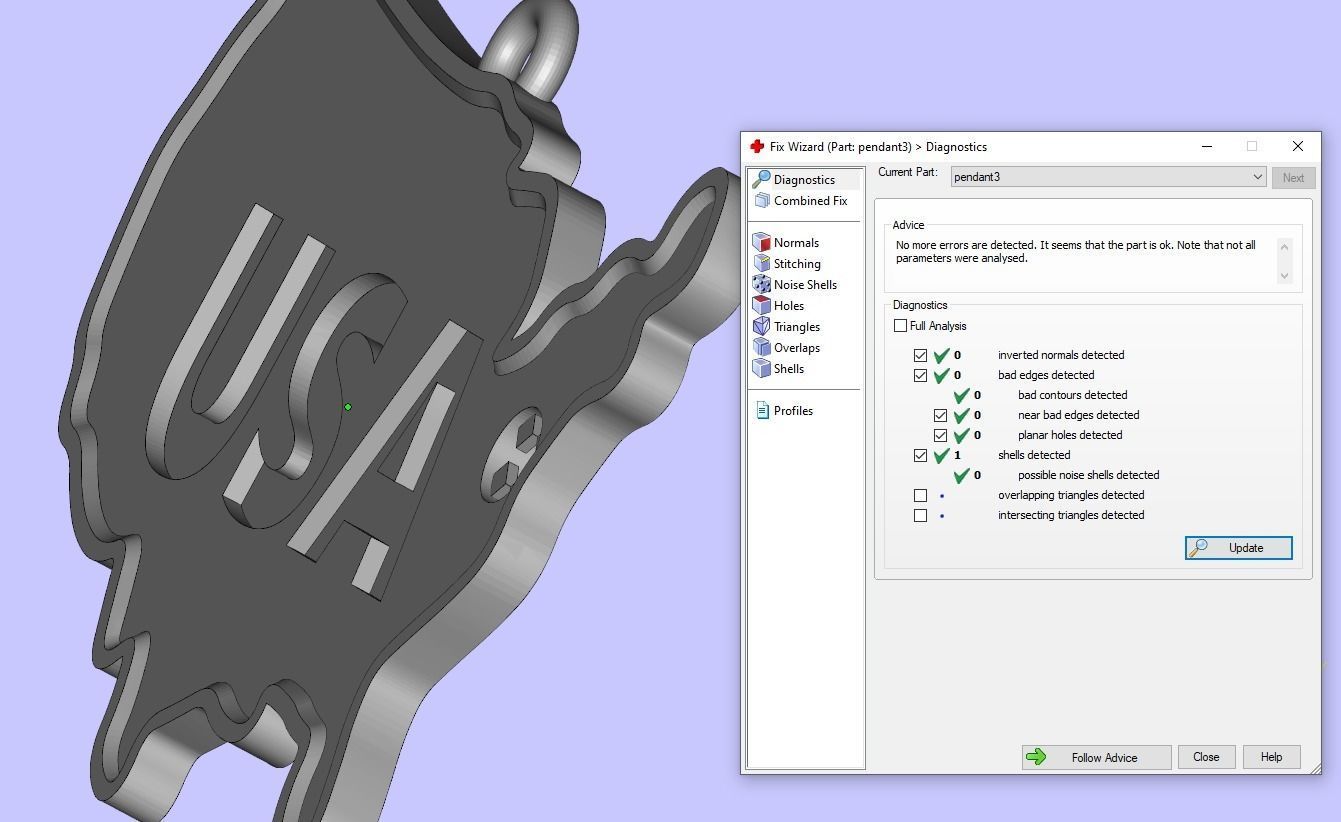Viewport: 1341px width, 822px height.
Task: Close the Fix Wizard window with X
Action: click(1298, 146)
